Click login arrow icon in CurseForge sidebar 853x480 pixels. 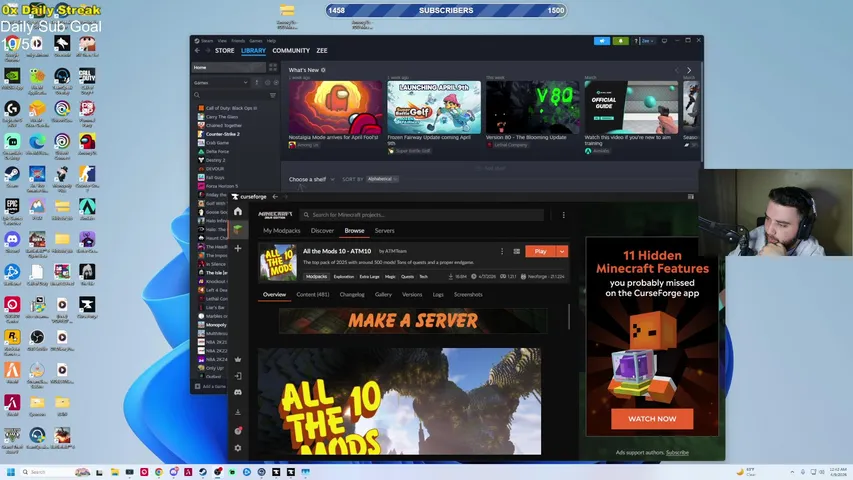pos(238,376)
